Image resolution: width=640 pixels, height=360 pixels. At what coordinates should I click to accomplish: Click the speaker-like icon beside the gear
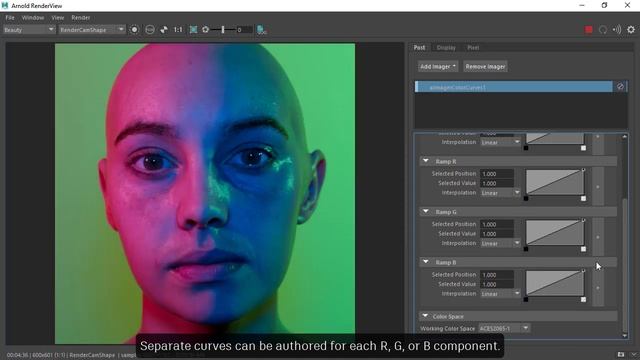pos(617,30)
